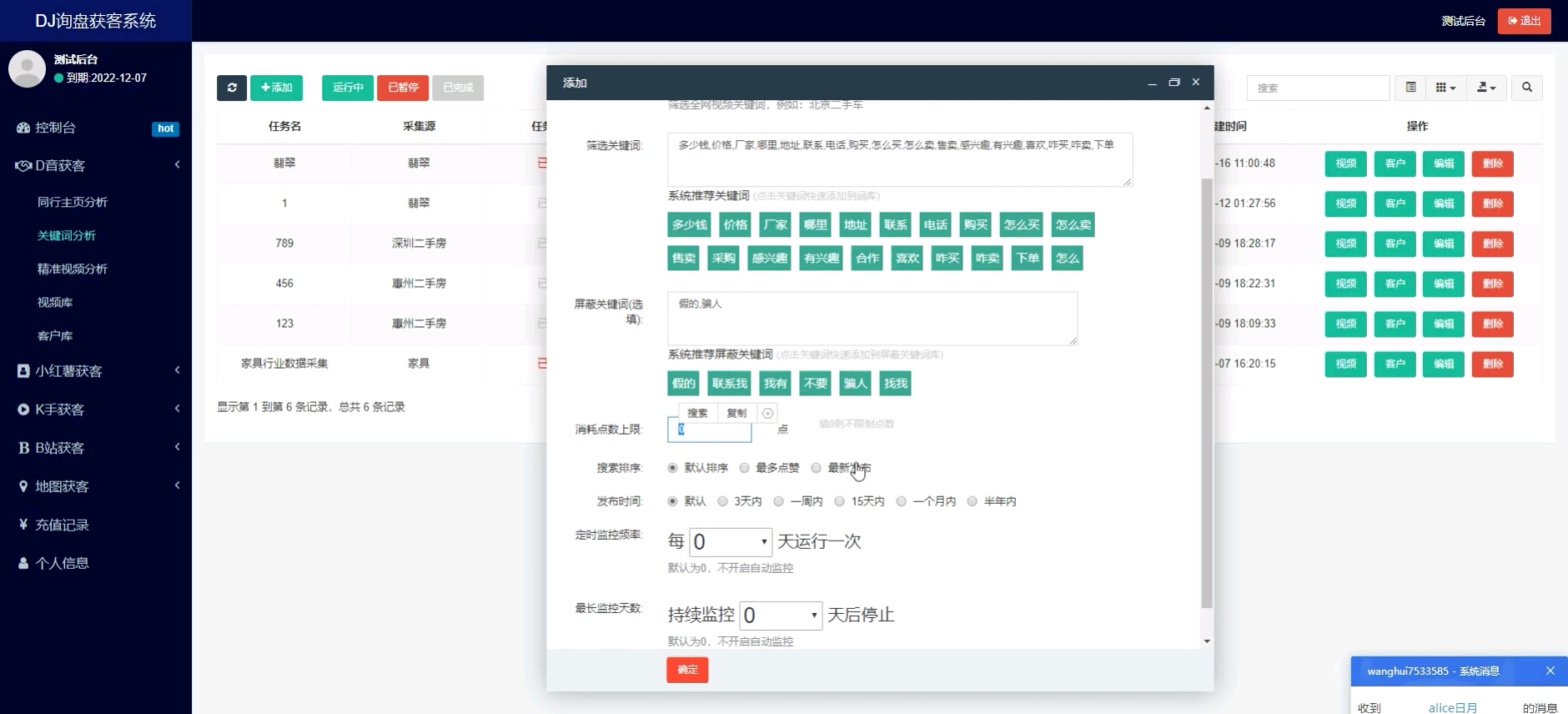The height and width of the screenshot is (714, 1568).
Task: Click the 退出 logout button
Action: pos(1524,21)
